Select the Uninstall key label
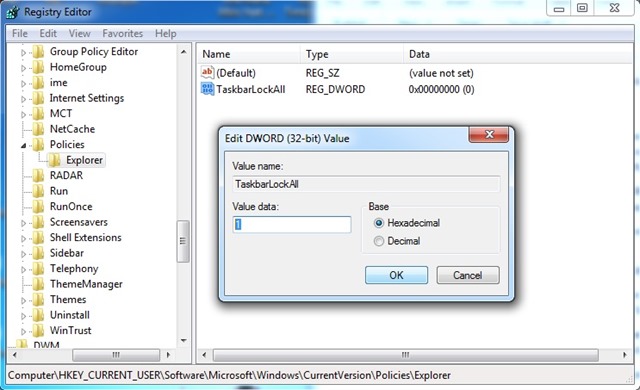 [x=70, y=315]
